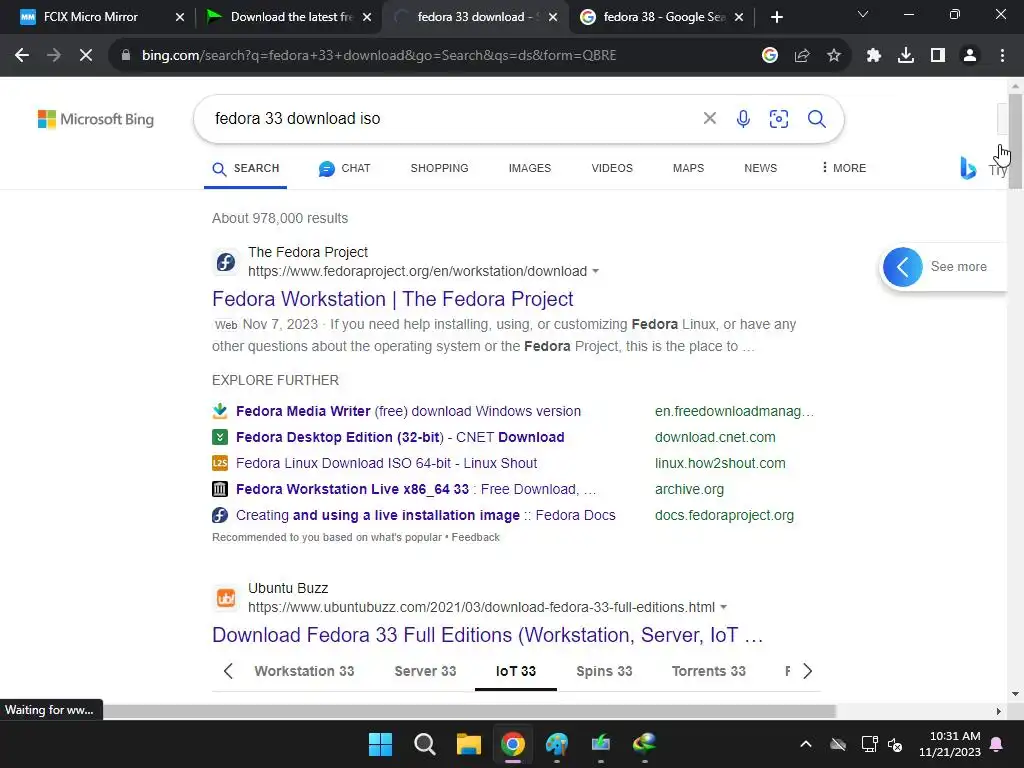Expand the ubuntubuzz.com URL dropdown arrow
Image resolution: width=1024 pixels, height=768 pixels.
[x=724, y=607]
